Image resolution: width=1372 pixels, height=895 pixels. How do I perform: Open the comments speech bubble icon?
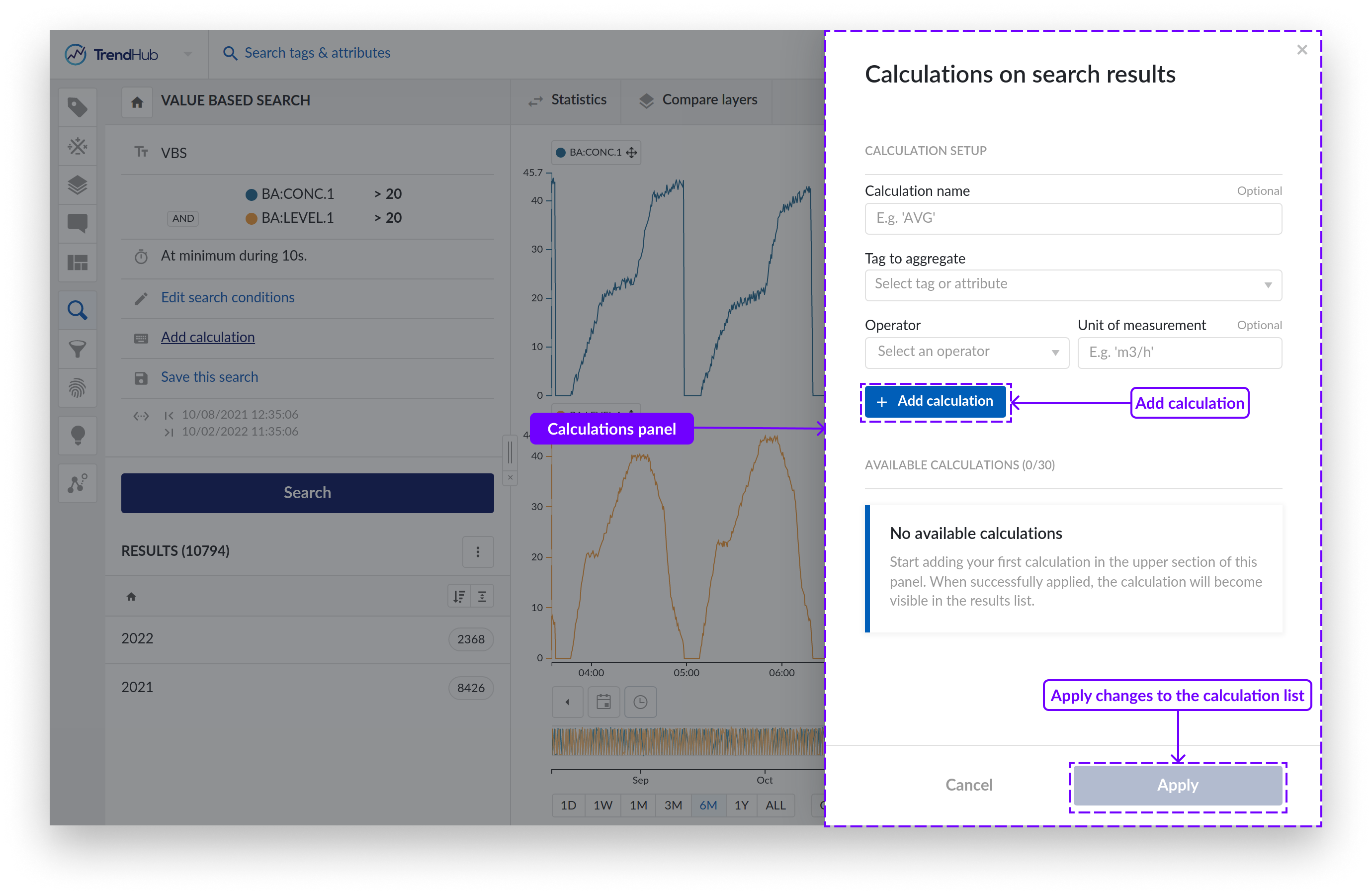77,223
